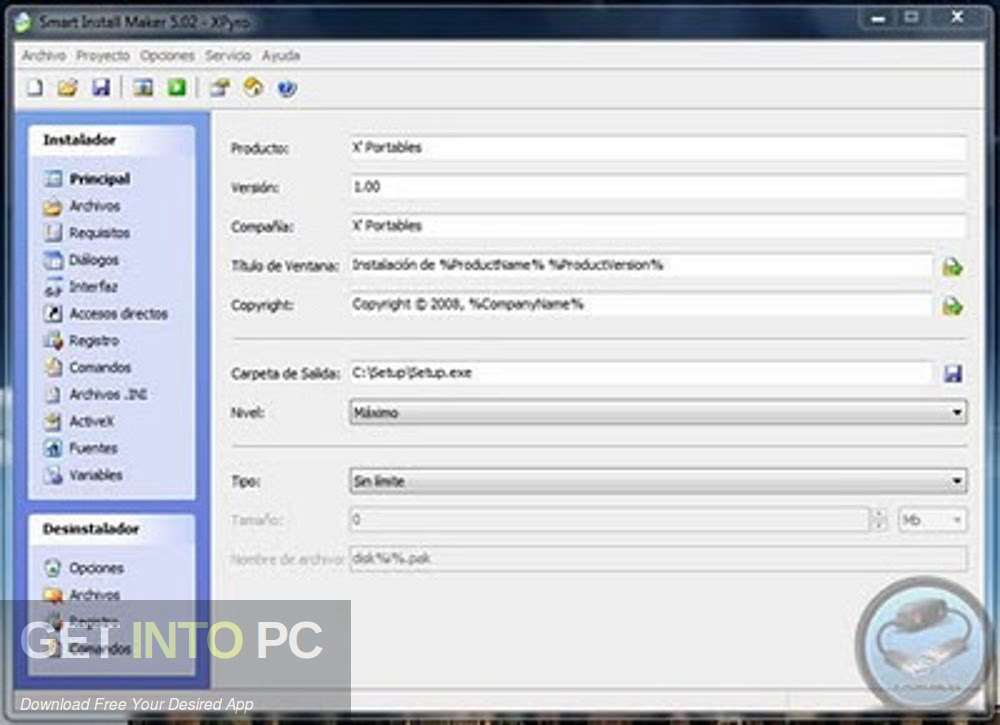Screen dimensions: 1000x725
Task: Open the Proyecto menu
Action: [103, 55]
